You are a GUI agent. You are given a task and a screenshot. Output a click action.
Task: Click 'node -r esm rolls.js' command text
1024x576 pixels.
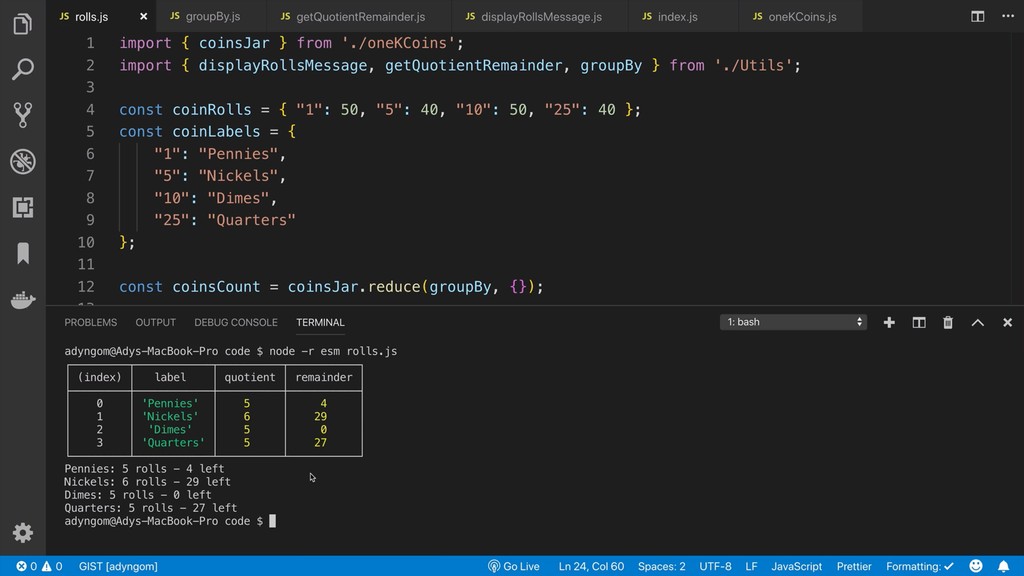tap(333, 351)
